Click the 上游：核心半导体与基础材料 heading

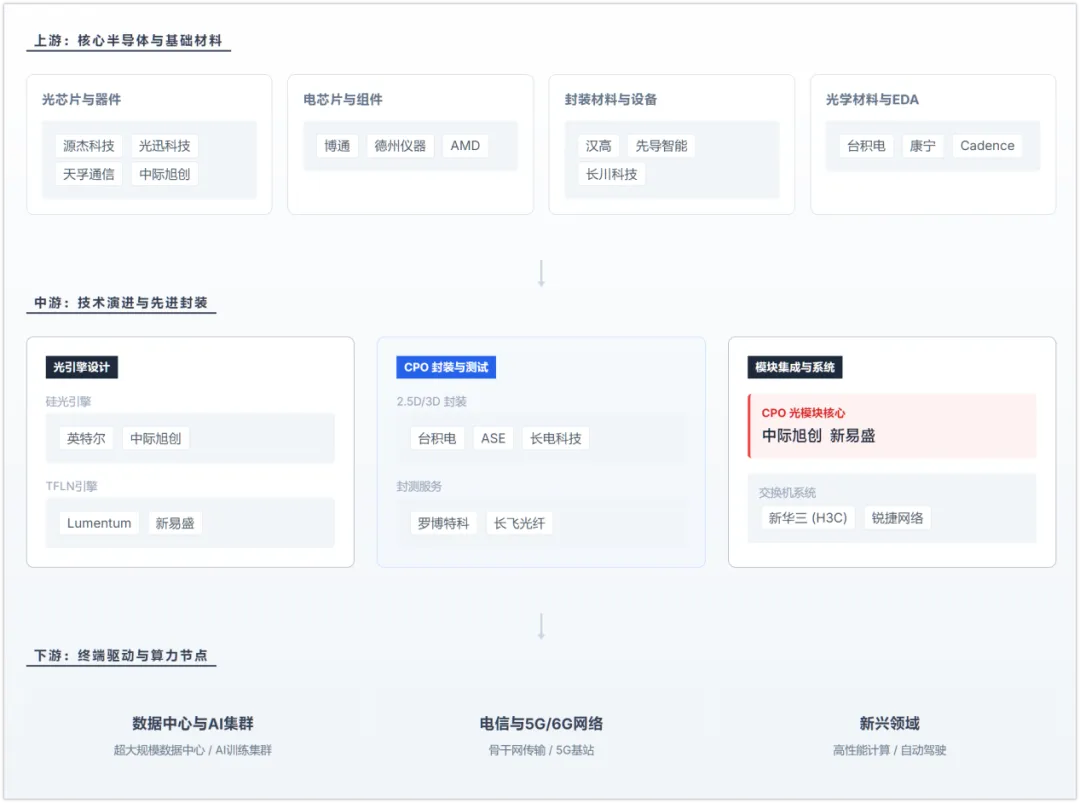[x=128, y=41]
